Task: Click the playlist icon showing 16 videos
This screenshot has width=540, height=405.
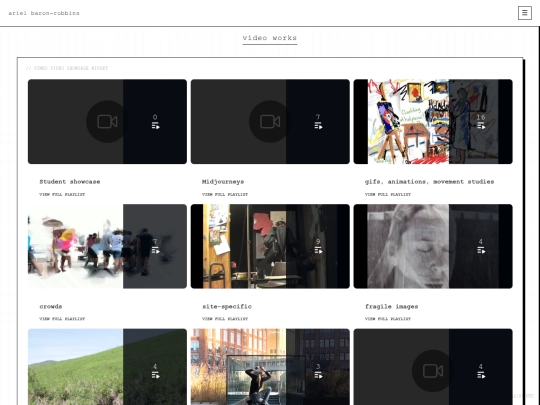Action: (x=481, y=126)
